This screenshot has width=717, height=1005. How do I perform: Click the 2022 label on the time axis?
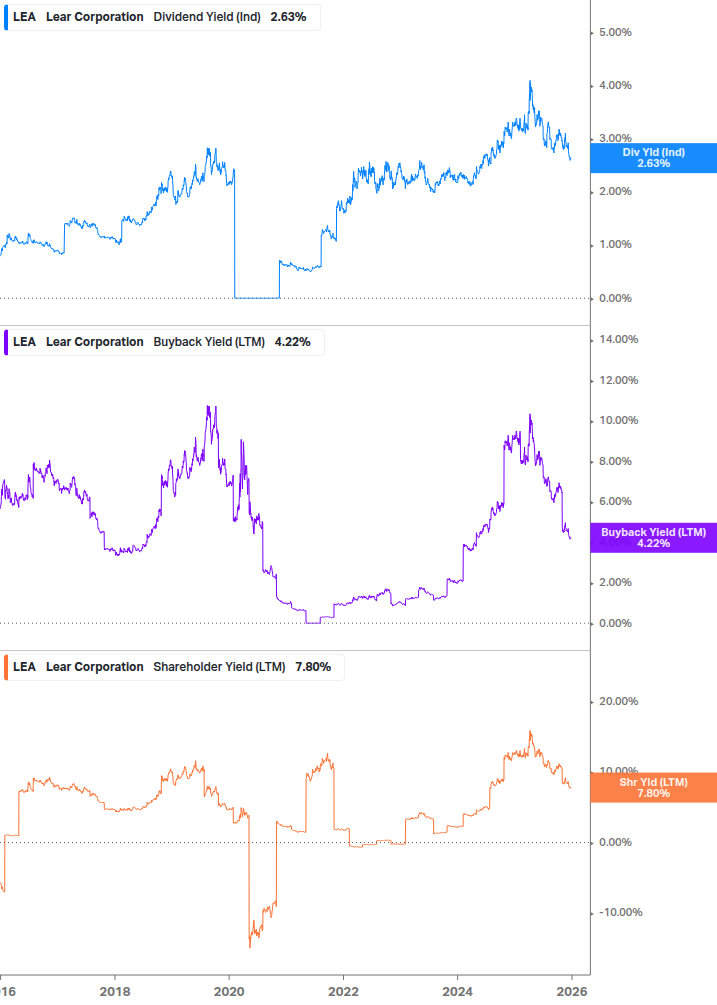(x=343, y=992)
